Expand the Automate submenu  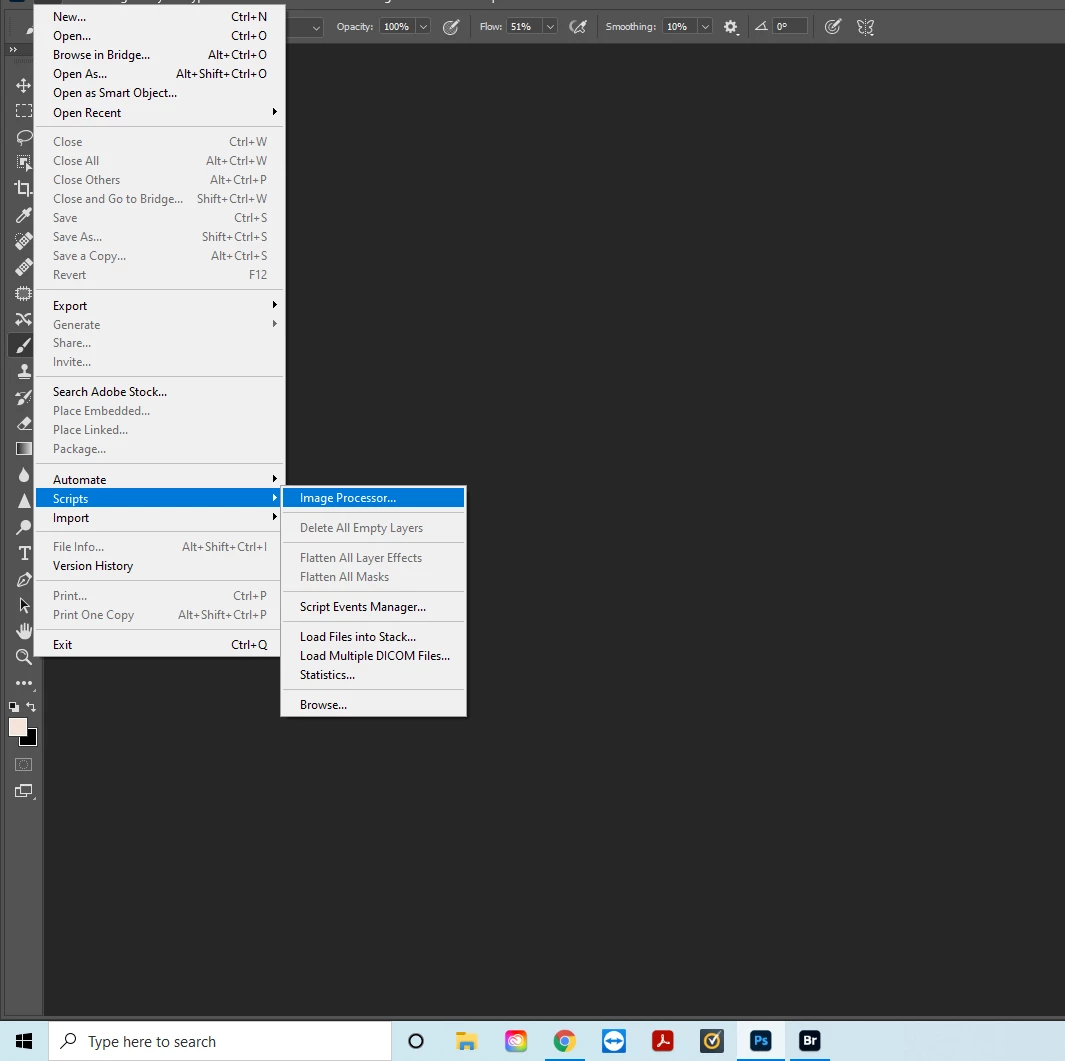click(160, 480)
